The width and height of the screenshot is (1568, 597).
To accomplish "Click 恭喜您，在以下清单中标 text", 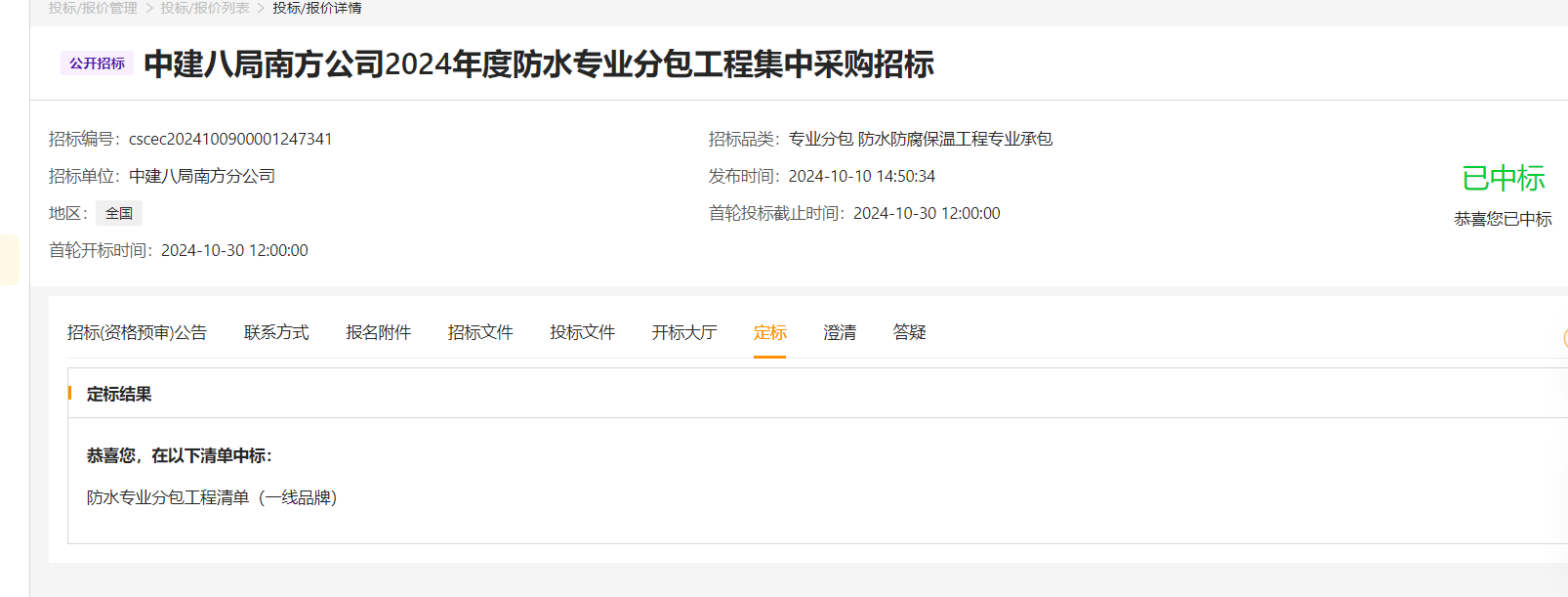I will 180,455.
